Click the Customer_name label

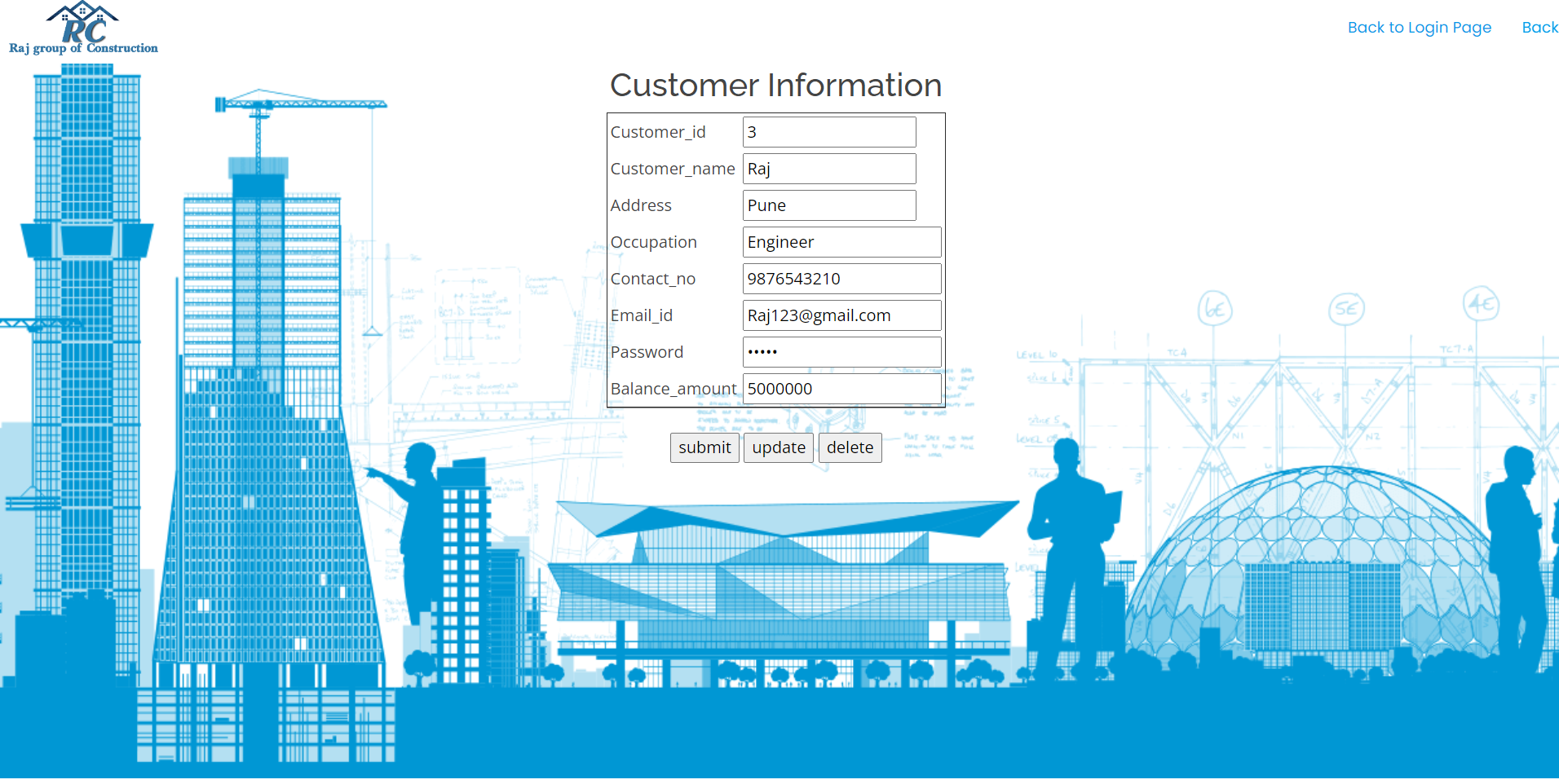pos(673,169)
